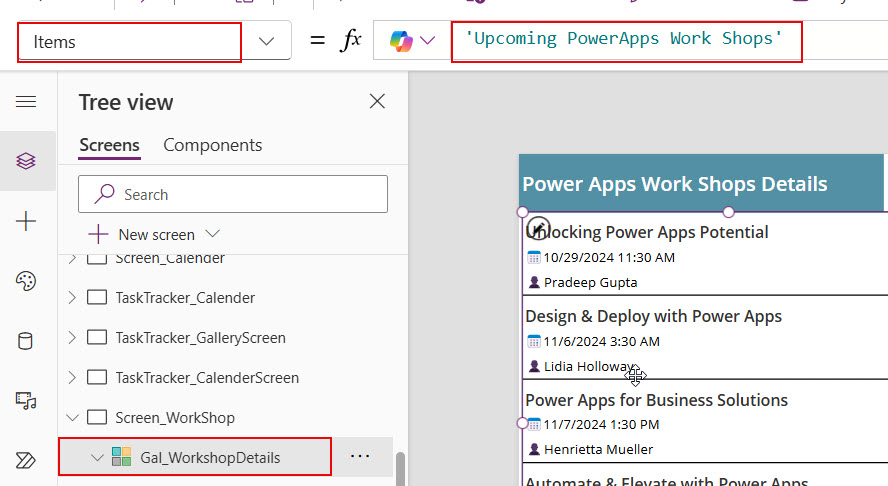Open the more options ellipsis for Gal_WorkshopDetails

click(x=360, y=456)
